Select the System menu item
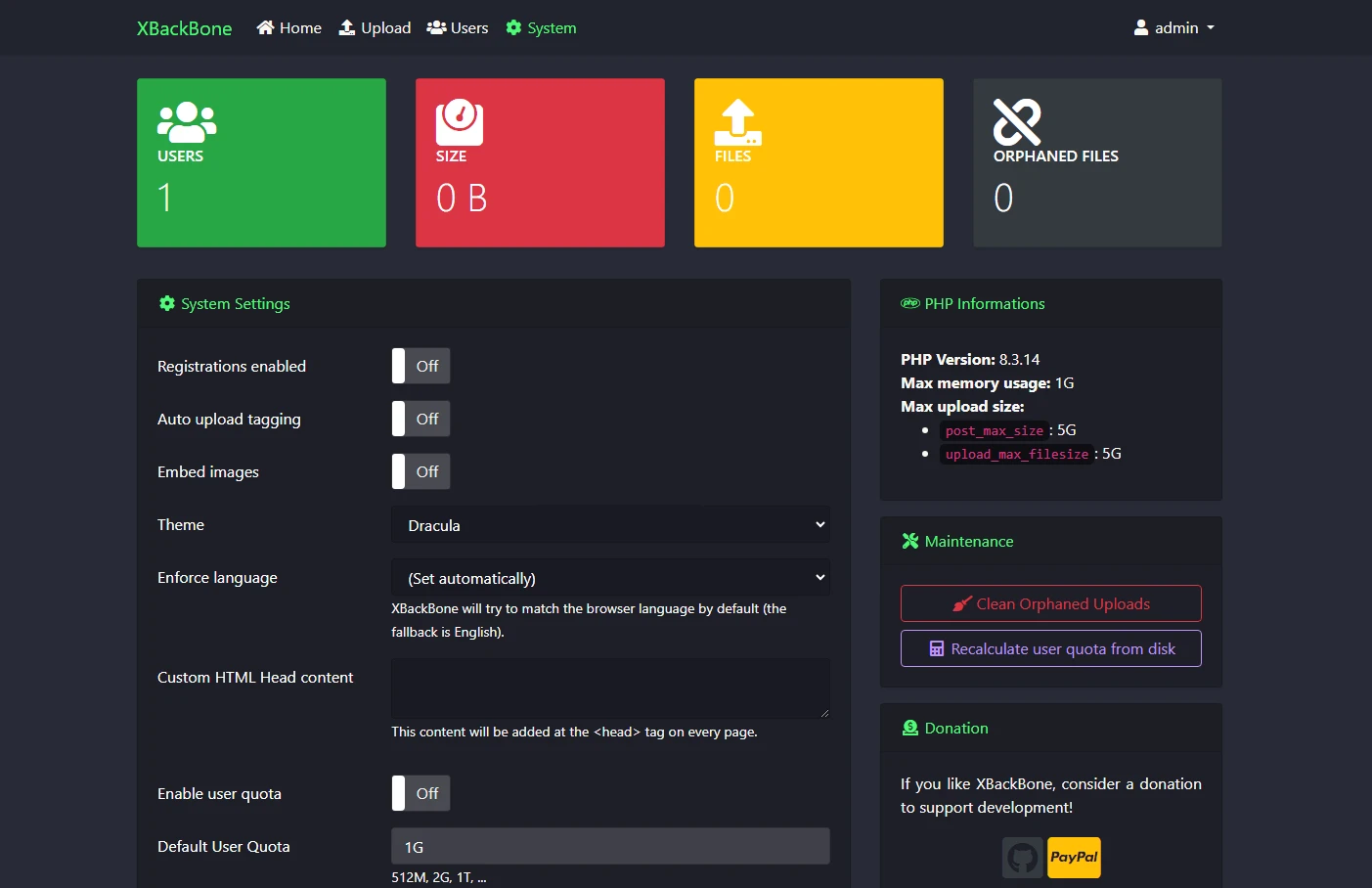Image resolution: width=1372 pixels, height=888 pixels. click(x=541, y=28)
